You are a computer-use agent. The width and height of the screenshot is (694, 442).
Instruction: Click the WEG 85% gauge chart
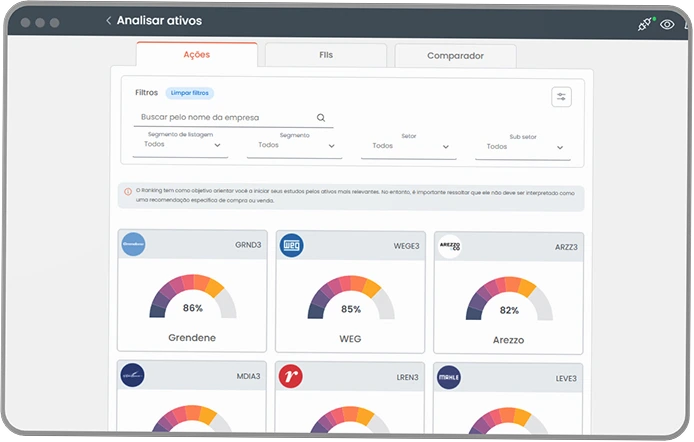[x=351, y=297]
